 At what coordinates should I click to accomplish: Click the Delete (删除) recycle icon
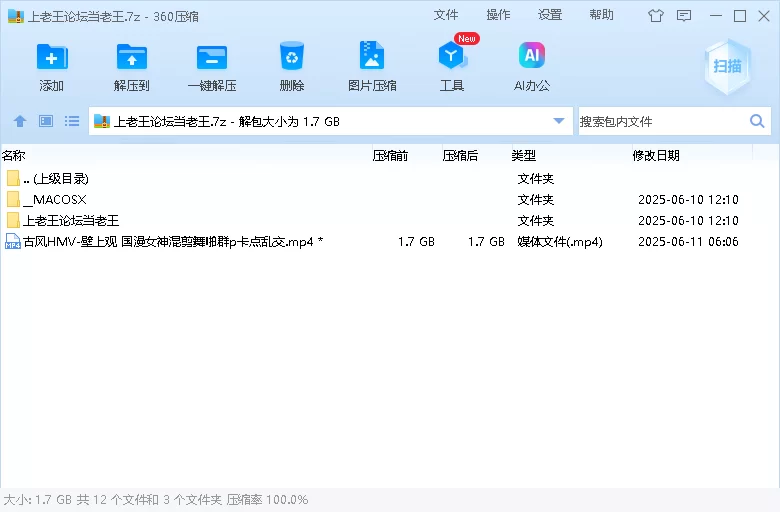point(292,57)
